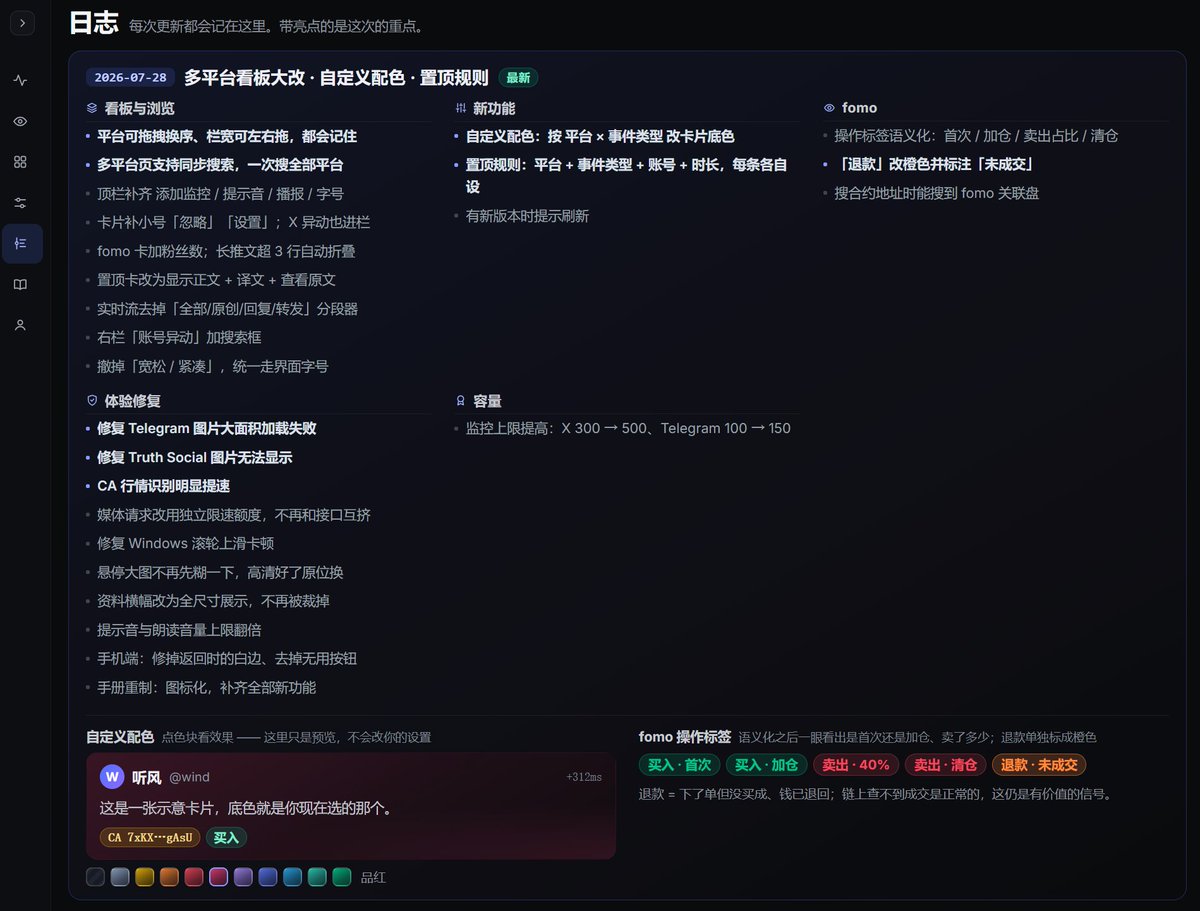Screen dimensions: 1200x911
Task: Select the red color swatch
Action: (x=194, y=877)
